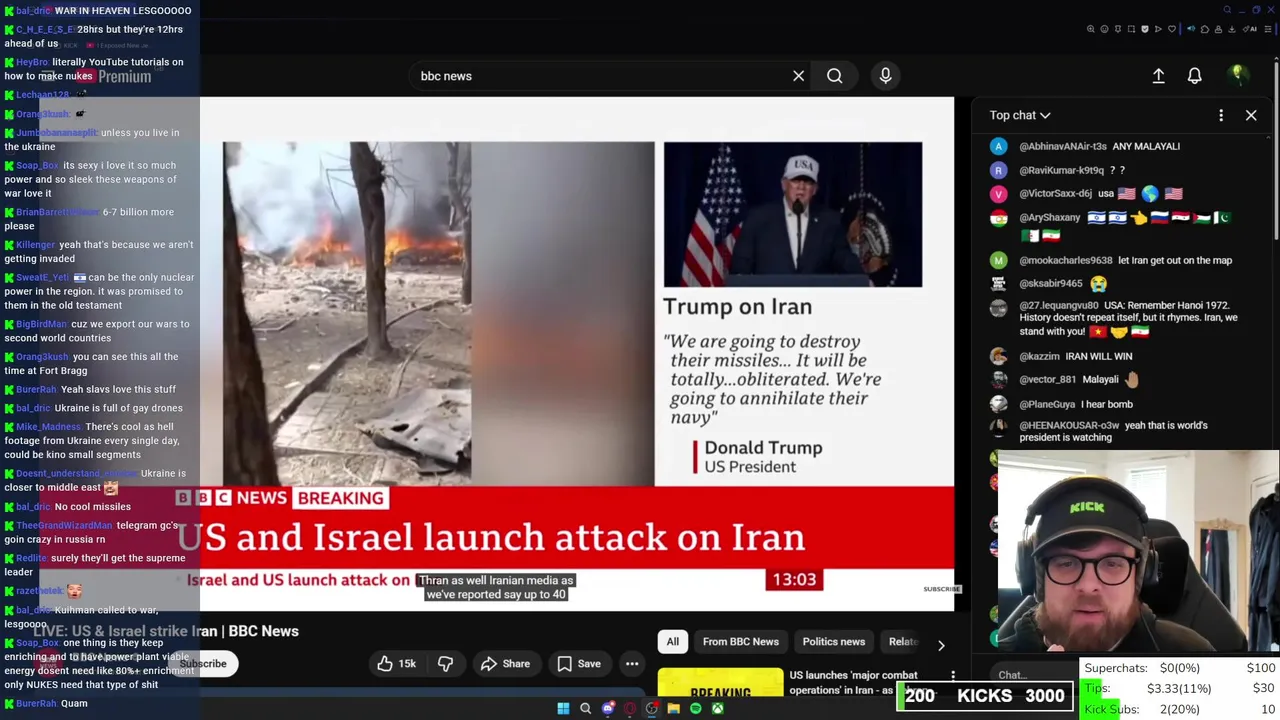Open the browser downloads icon
This screenshot has width=1280, height=720.
(x=1231, y=29)
